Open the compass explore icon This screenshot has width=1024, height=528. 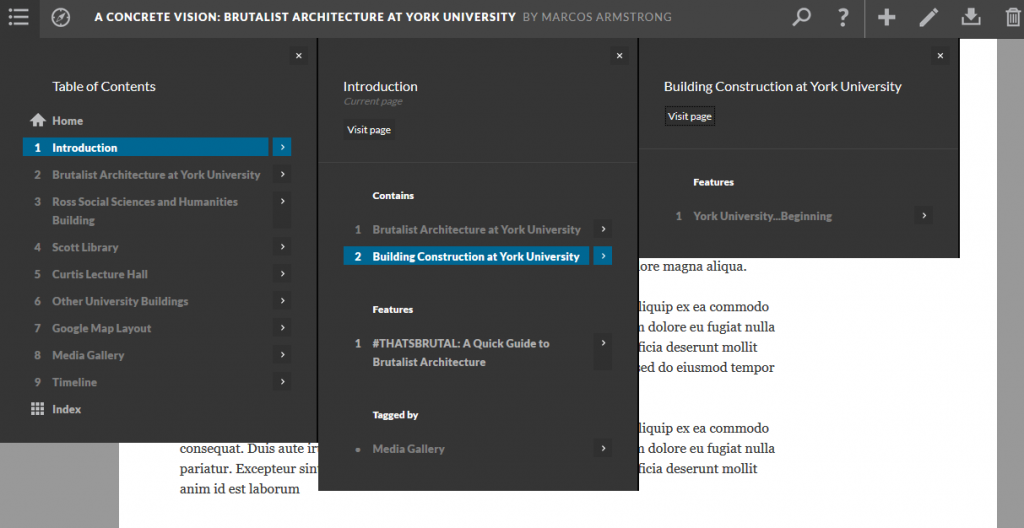[61, 18]
